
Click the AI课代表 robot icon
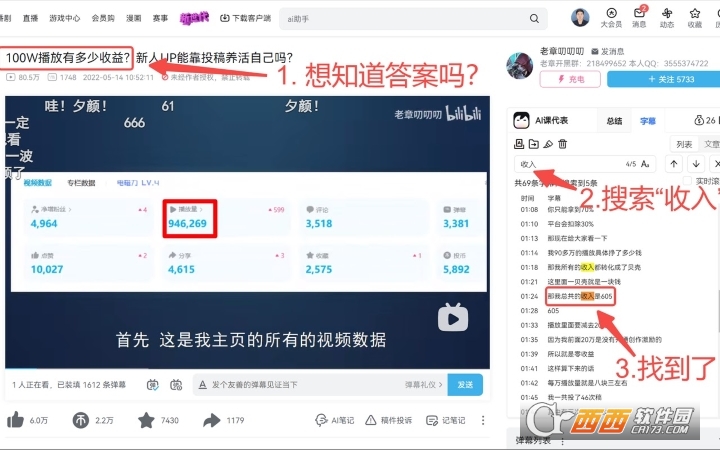[x=521, y=120]
